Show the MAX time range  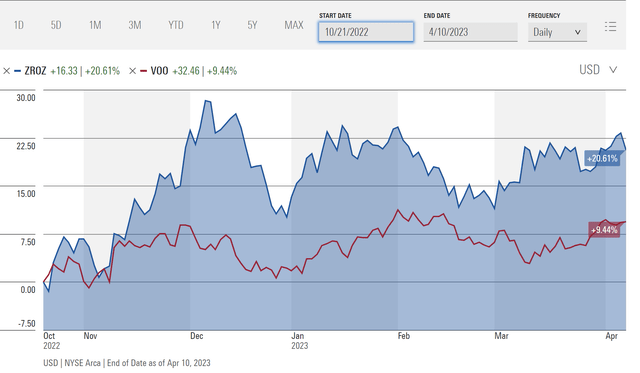(294, 25)
